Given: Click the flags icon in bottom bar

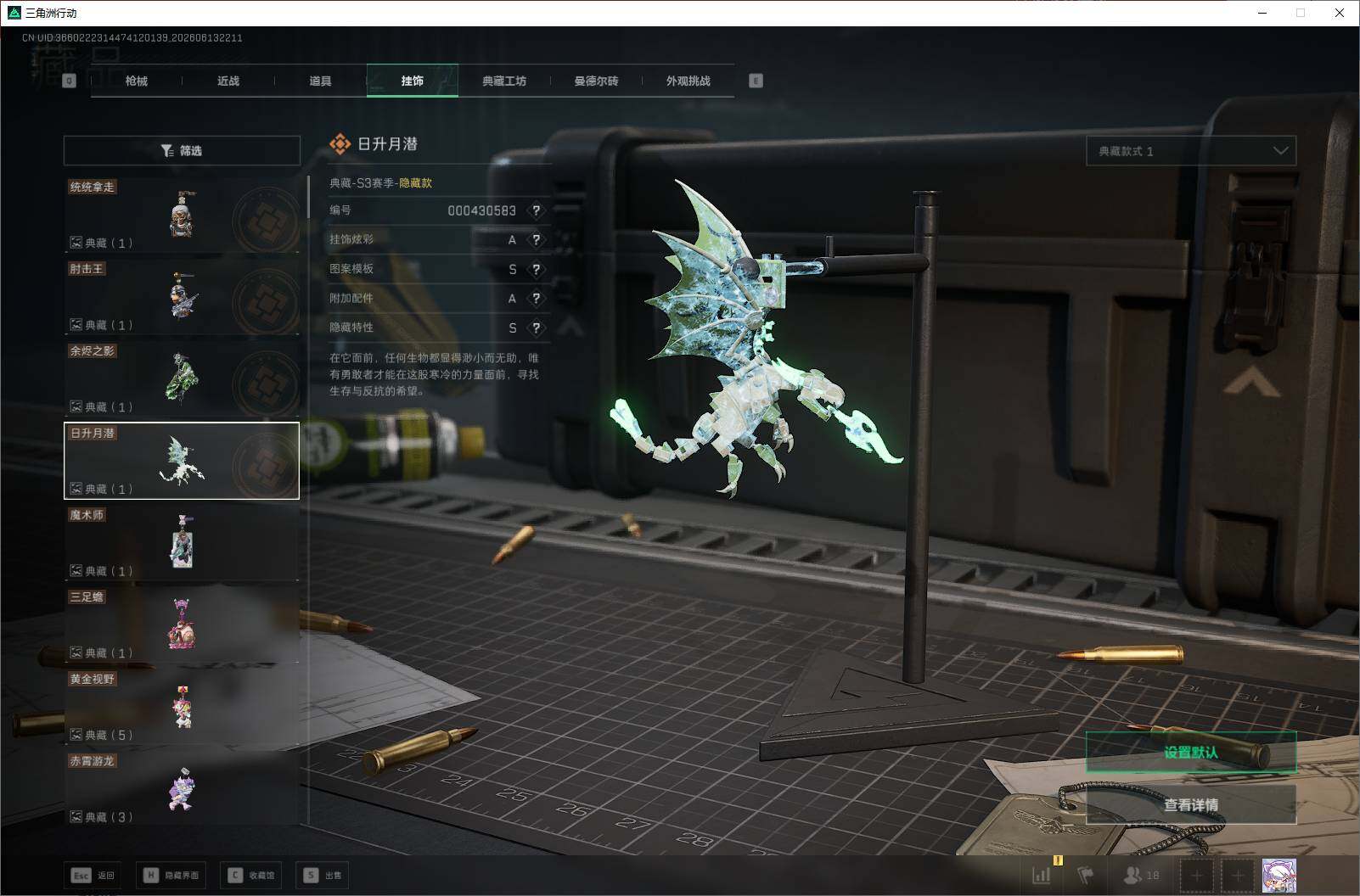Looking at the screenshot, I should (1085, 875).
